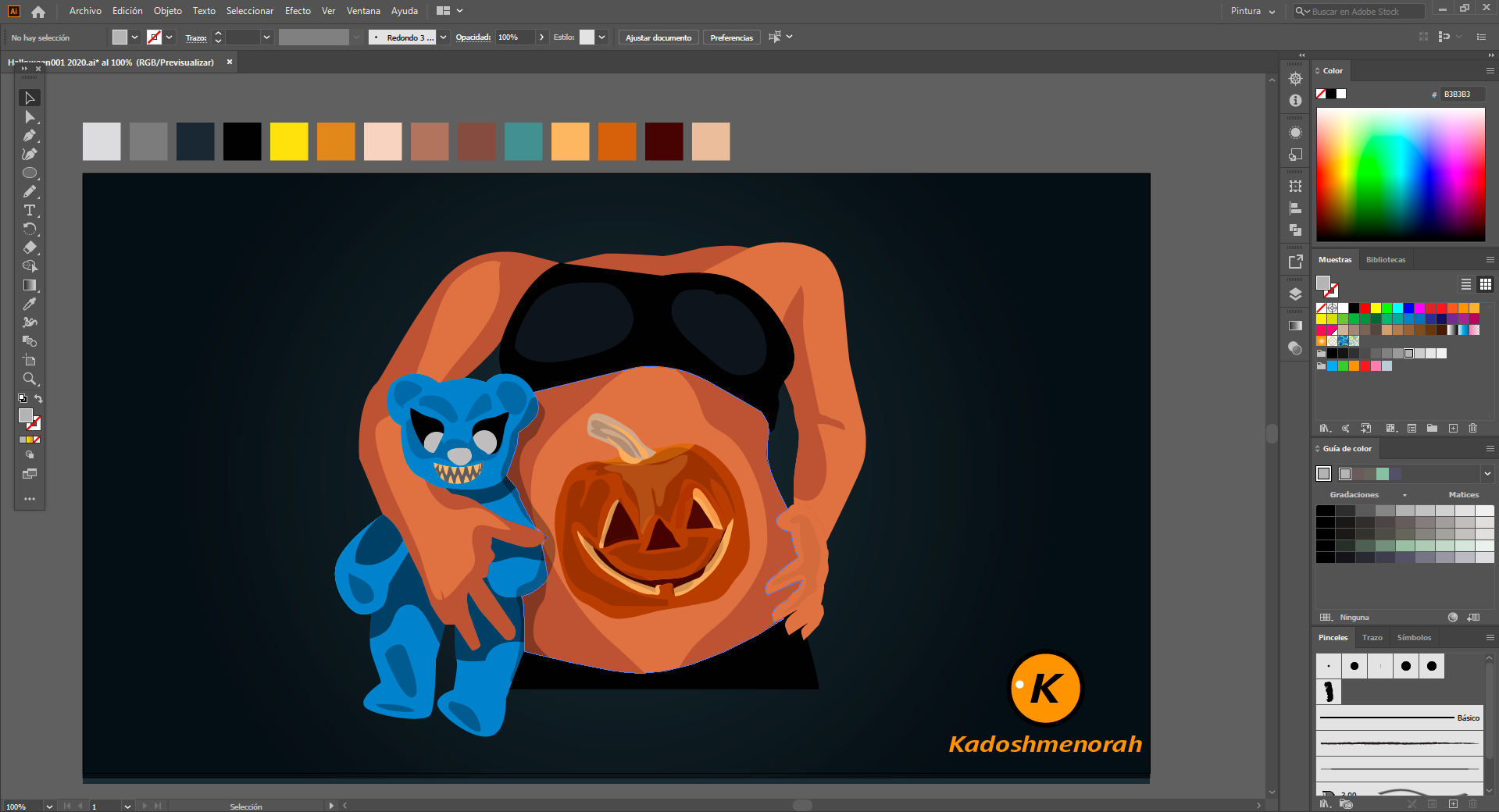
Task: Swap fill and stroke colors
Action: click(x=38, y=398)
